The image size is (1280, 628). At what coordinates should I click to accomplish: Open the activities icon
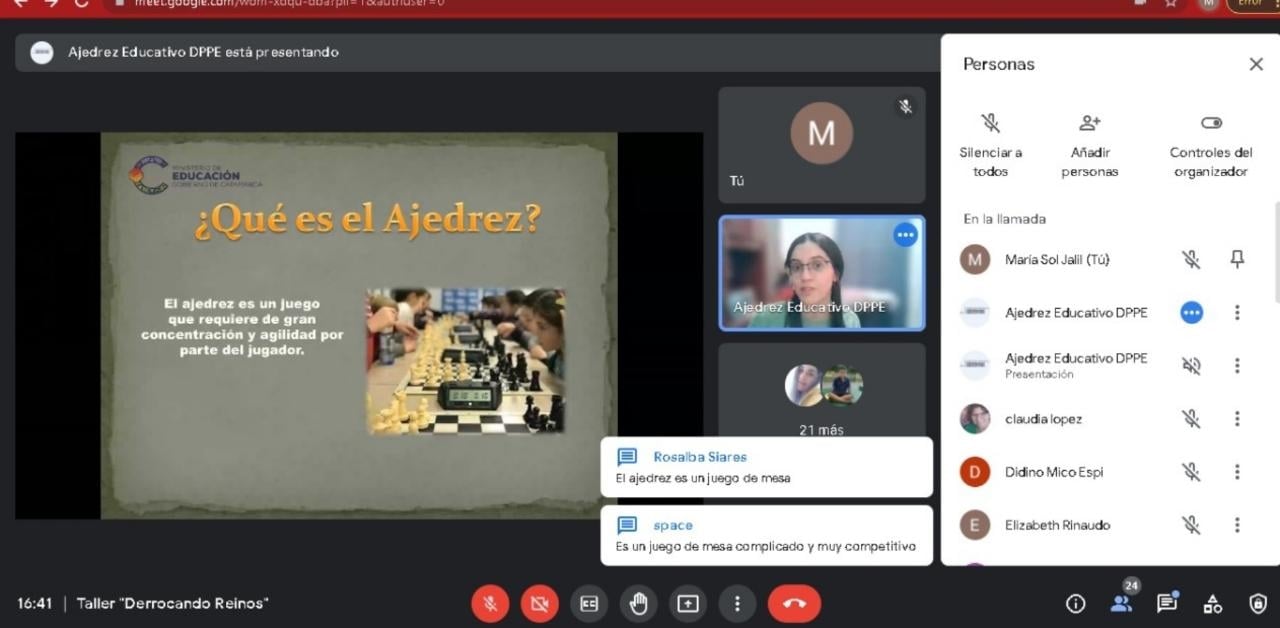tap(1212, 604)
